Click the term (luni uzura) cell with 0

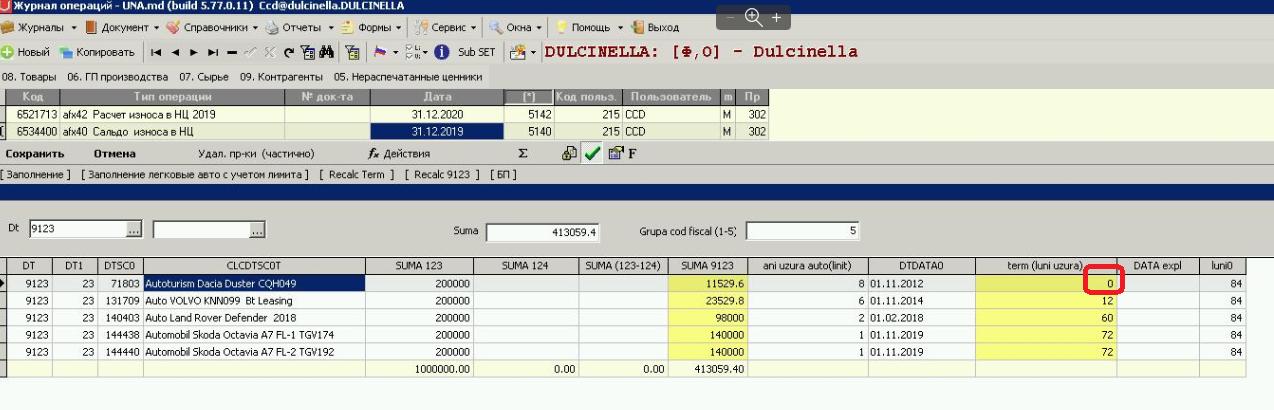[1046, 284]
